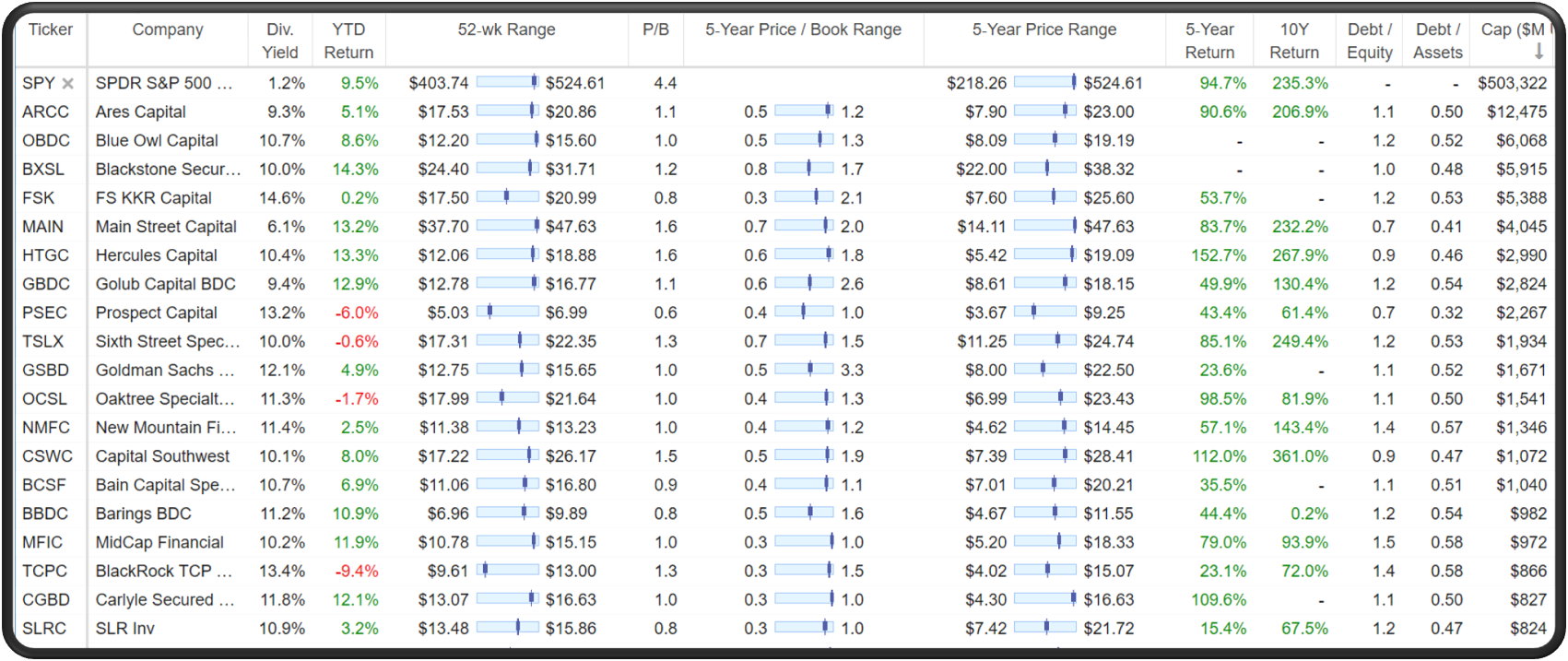Open the BBDC ticker link
1568x661 pixels.
[45, 513]
